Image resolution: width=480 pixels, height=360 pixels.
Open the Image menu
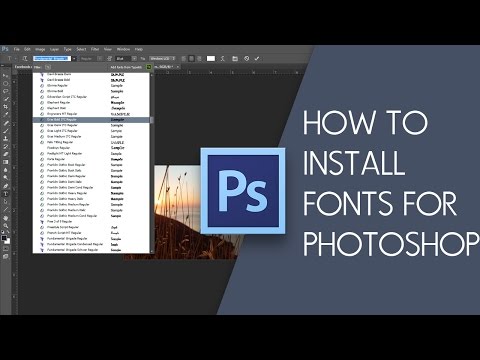click(x=40, y=49)
